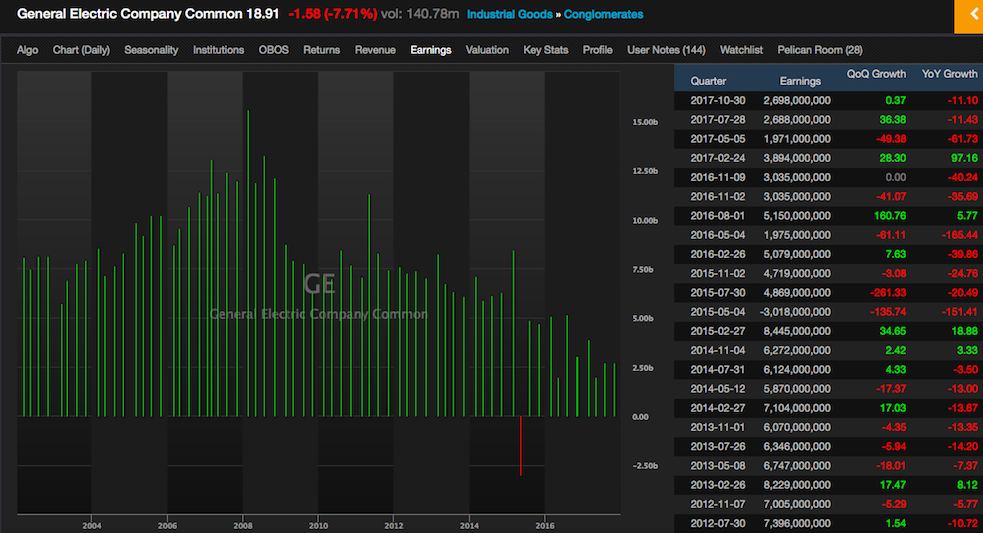Select quarter row 2012-07-30
983x533 pixels.
828,524
